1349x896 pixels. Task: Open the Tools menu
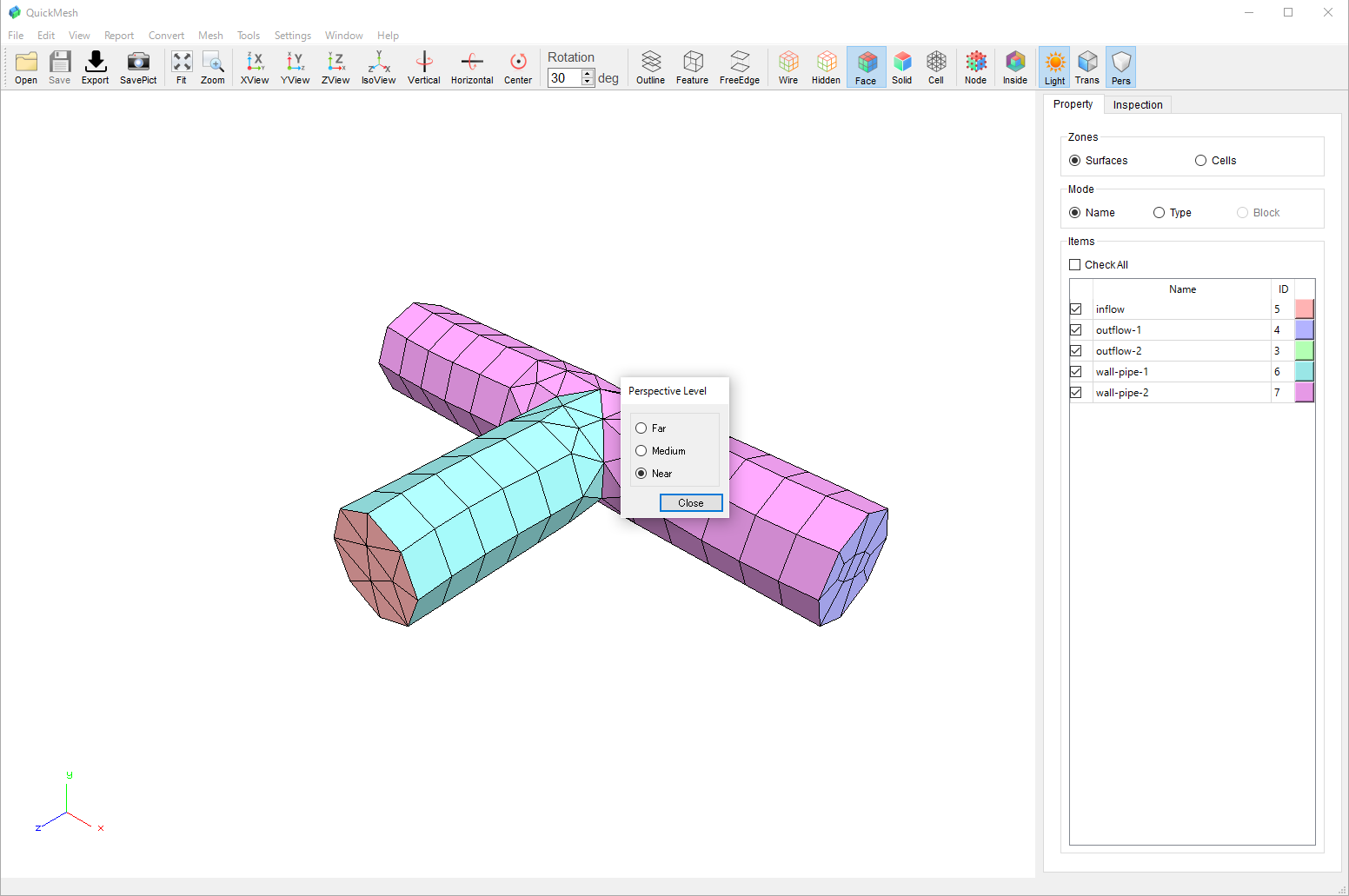(x=249, y=36)
